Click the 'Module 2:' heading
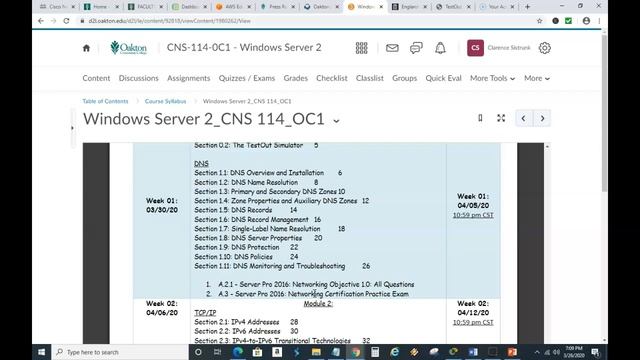The width and height of the screenshot is (640, 360). [318, 304]
